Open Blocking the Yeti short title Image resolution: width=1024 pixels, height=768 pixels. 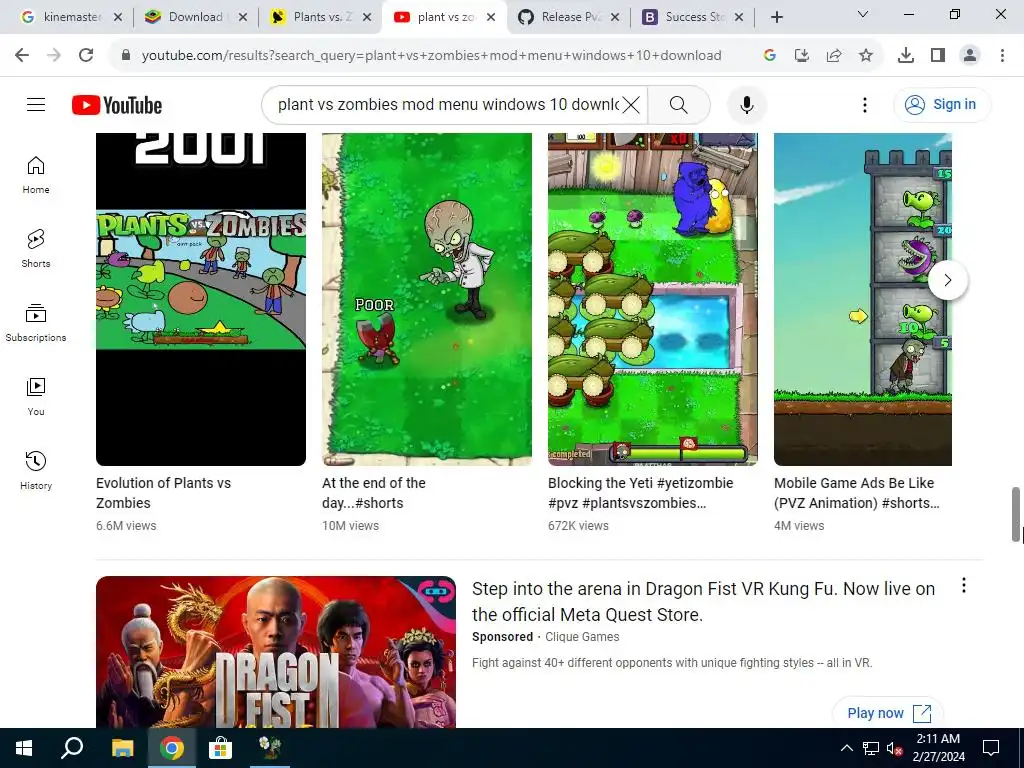[641, 493]
